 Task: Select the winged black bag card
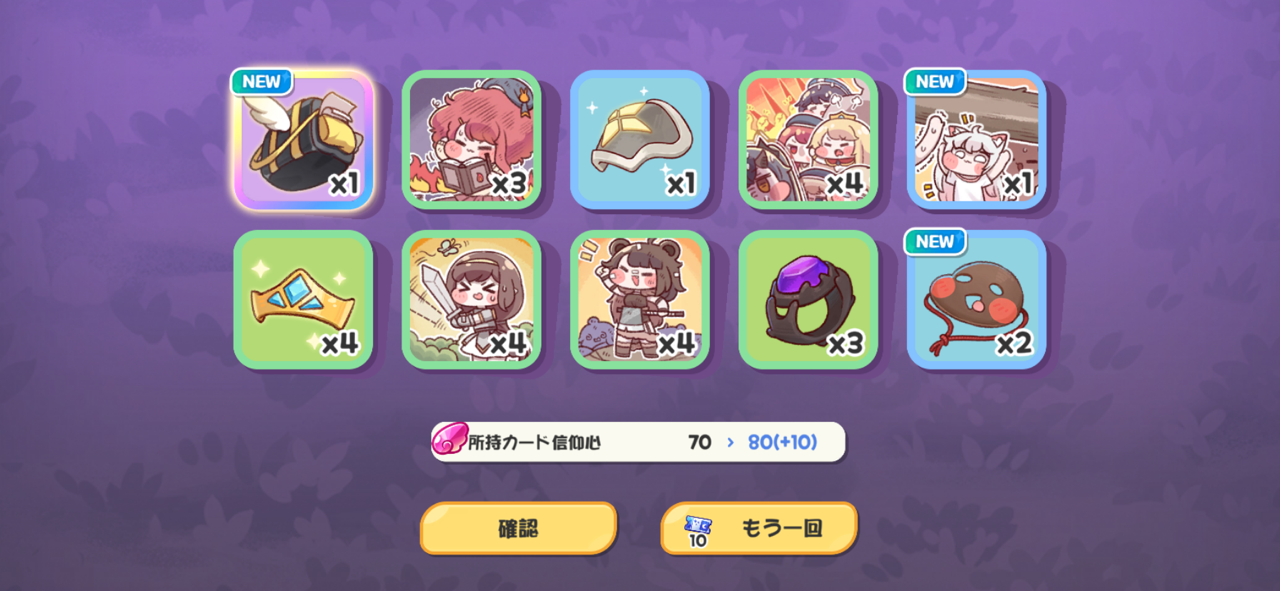303,139
